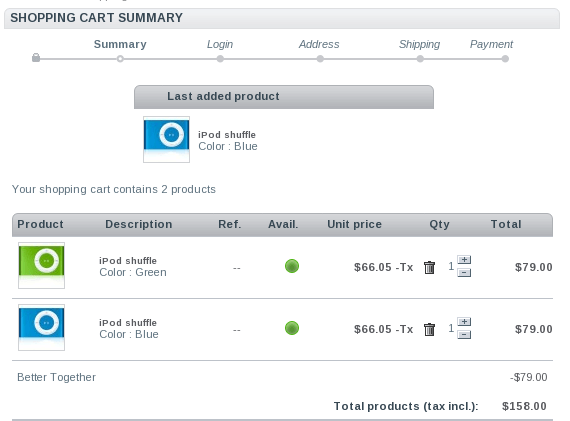
Task: Click the Payment step marker dot
Action: tap(505, 59)
